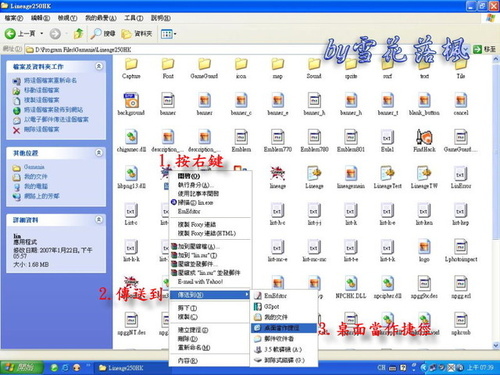500x375 pixels.
Task: Select the LinError text file
Action: click(461, 177)
